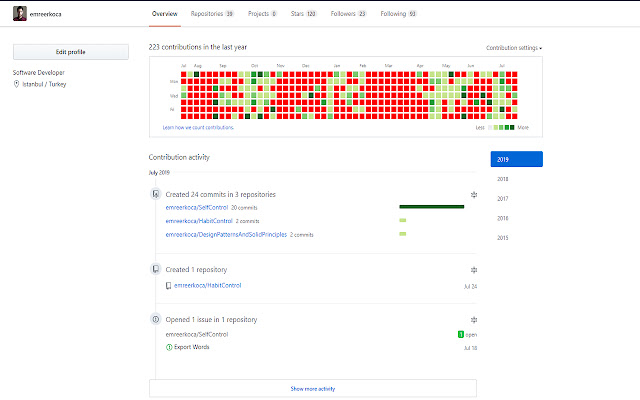Click the darkest legend swatch next to More
Screen dimensions: 640x400
click(x=512, y=127)
